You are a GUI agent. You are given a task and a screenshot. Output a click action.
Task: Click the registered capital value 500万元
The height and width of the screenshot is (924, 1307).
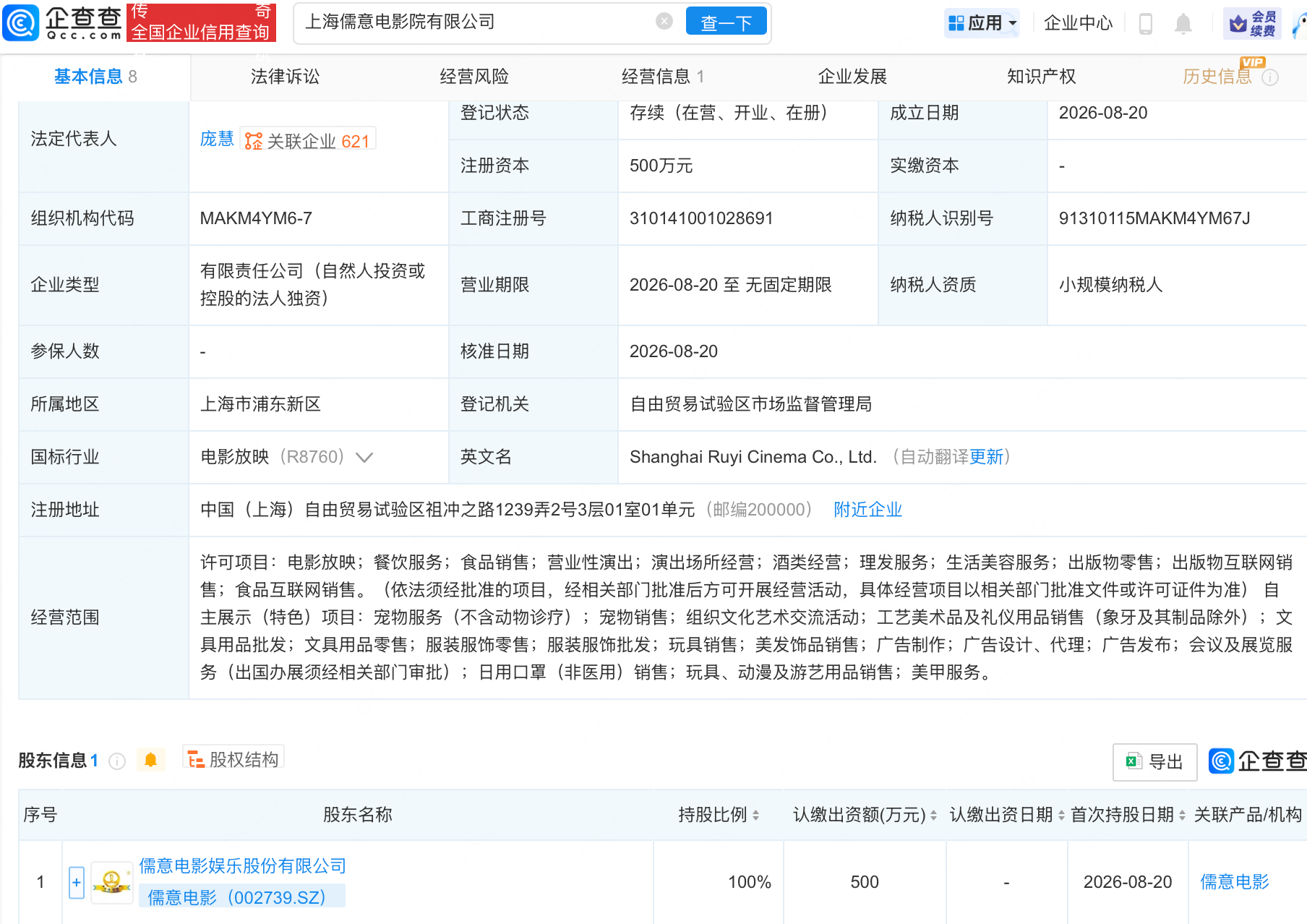pos(661,166)
